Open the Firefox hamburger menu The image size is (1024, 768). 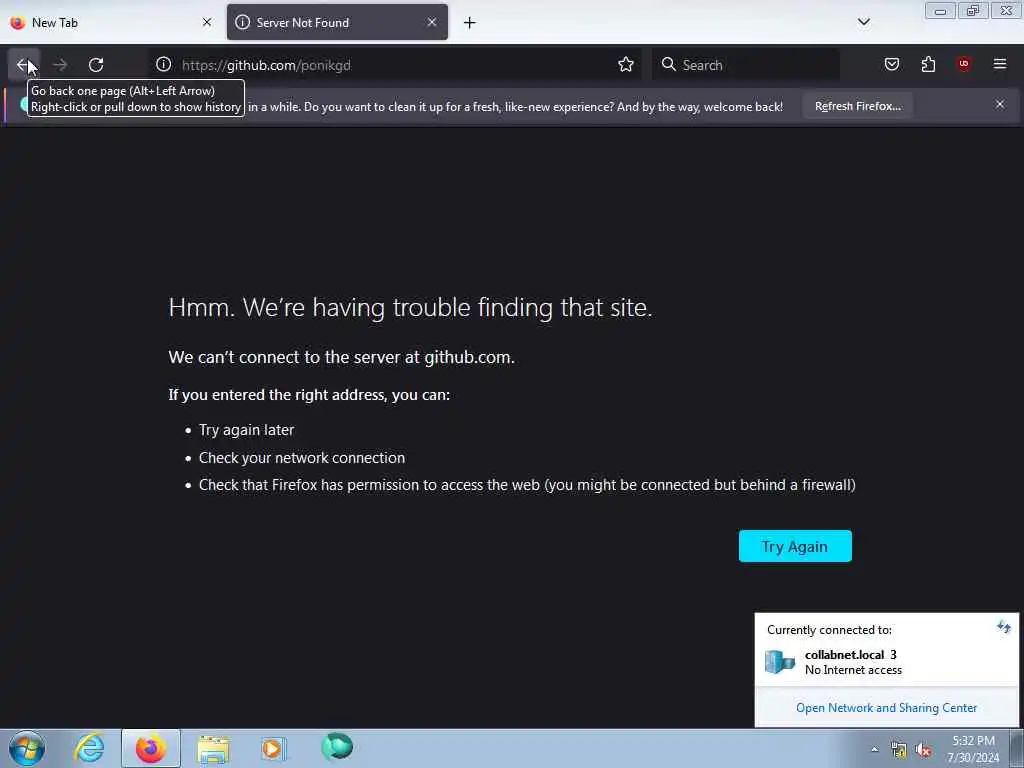coord(1000,64)
